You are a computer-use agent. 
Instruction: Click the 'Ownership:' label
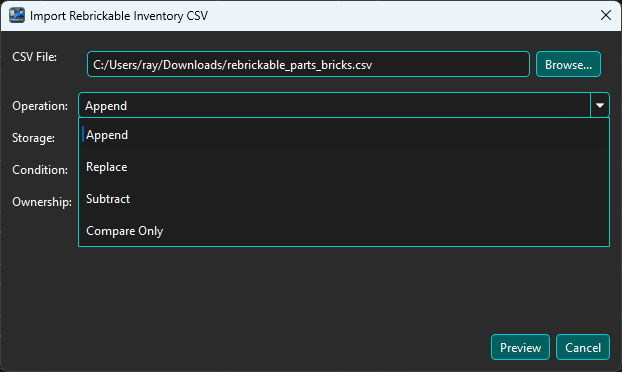pyautogui.click(x=42, y=202)
